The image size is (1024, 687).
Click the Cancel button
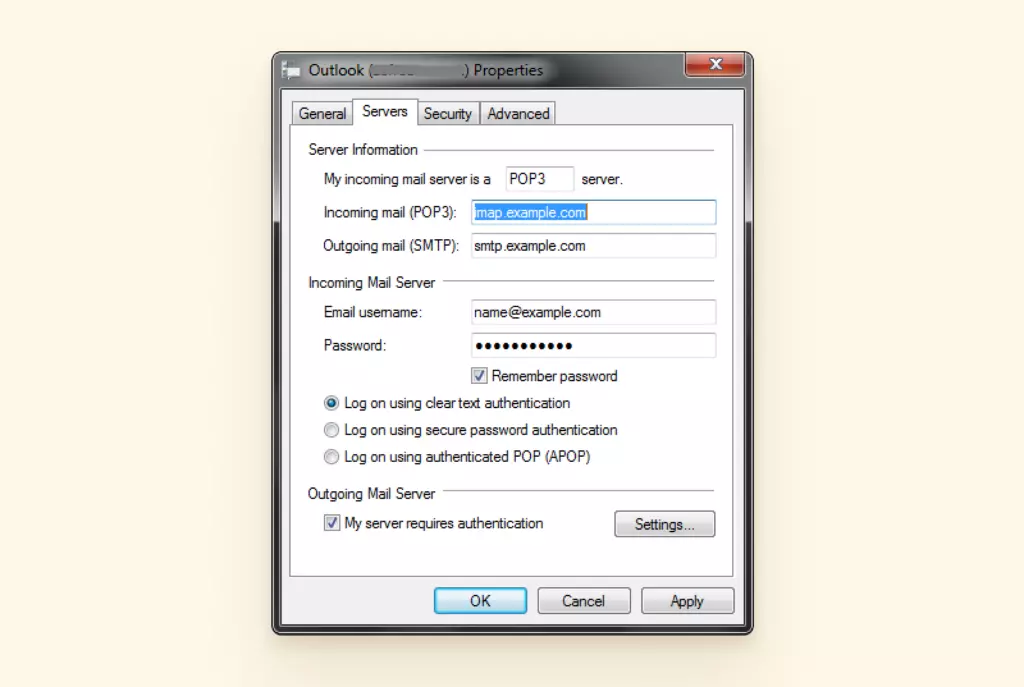(584, 601)
